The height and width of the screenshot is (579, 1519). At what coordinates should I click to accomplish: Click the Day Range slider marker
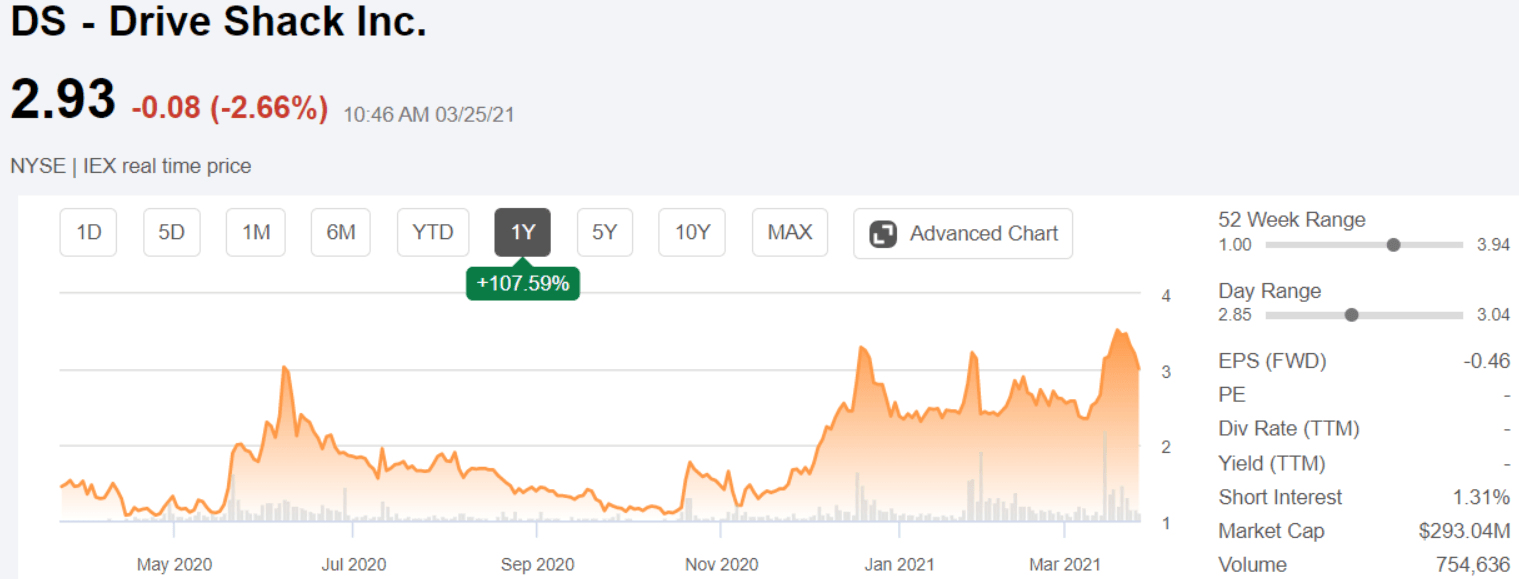click(1351, 315)
